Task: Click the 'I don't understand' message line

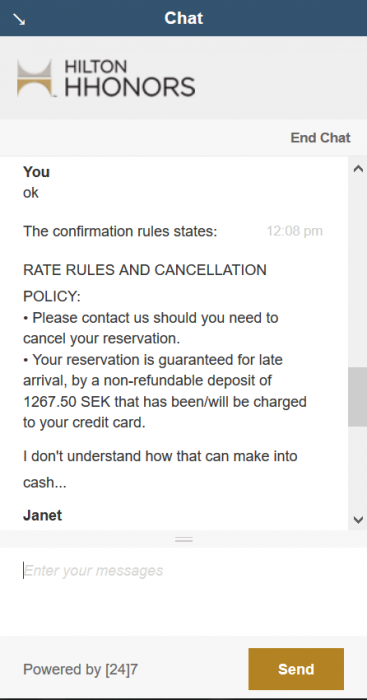Action: [160, 456]
